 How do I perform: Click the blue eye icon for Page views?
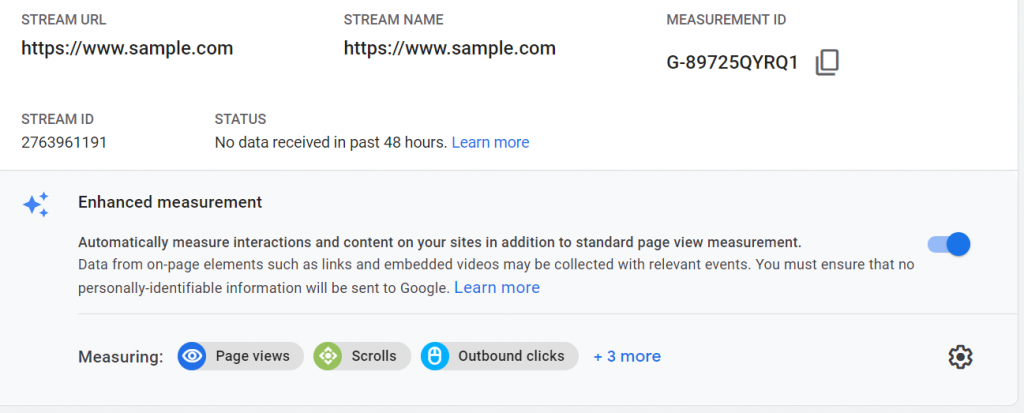(x=192, y=356)
